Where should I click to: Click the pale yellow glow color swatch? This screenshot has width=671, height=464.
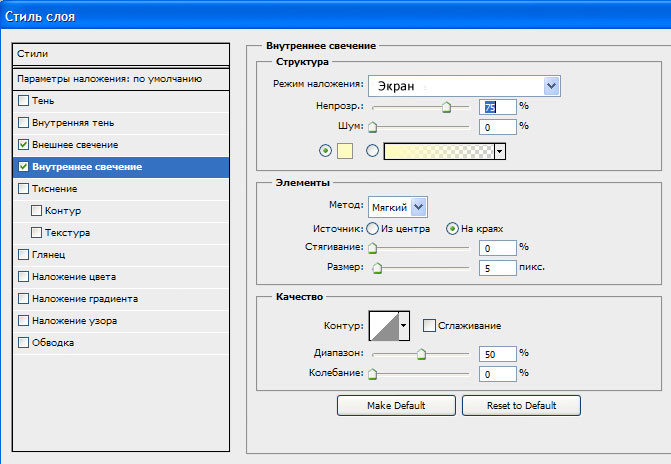click(x=345, y=151)
